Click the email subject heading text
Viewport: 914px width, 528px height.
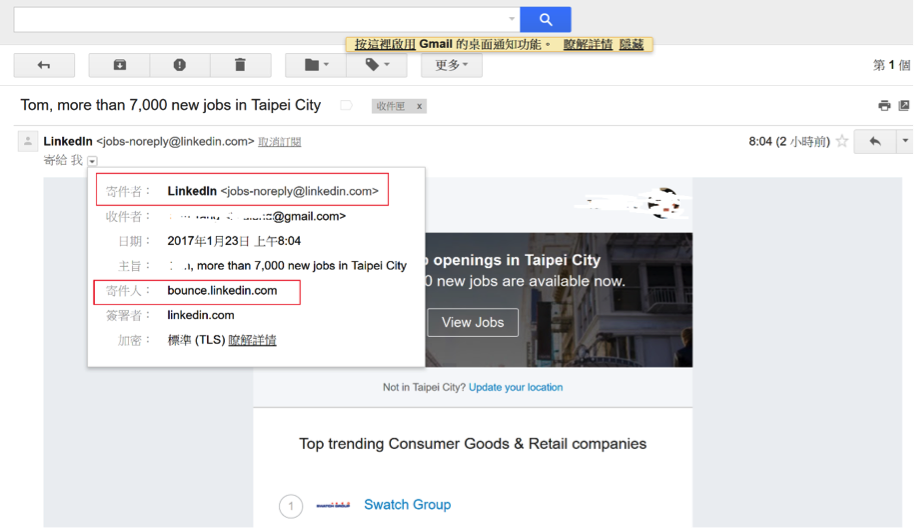[171, 105]
